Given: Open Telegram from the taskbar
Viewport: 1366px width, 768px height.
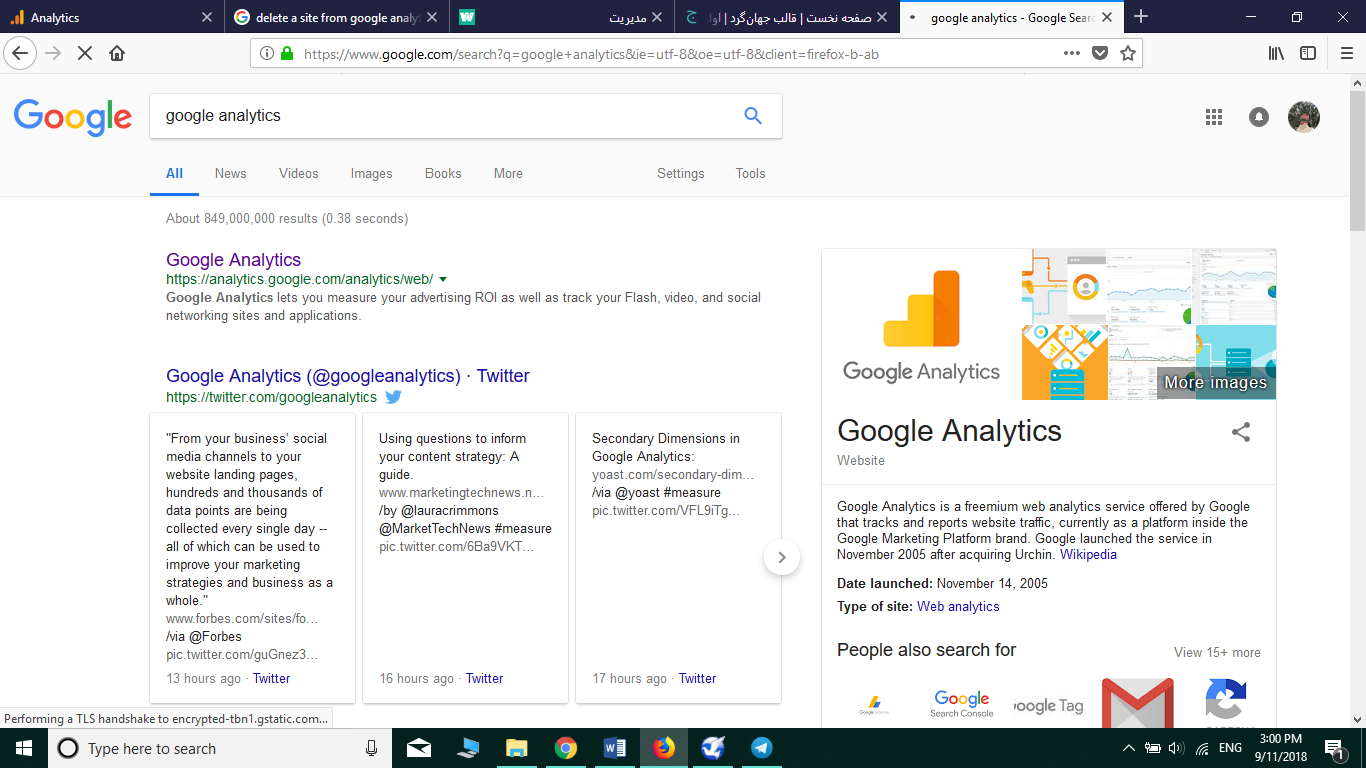Looking at the screenshot, I should point(761,748).
